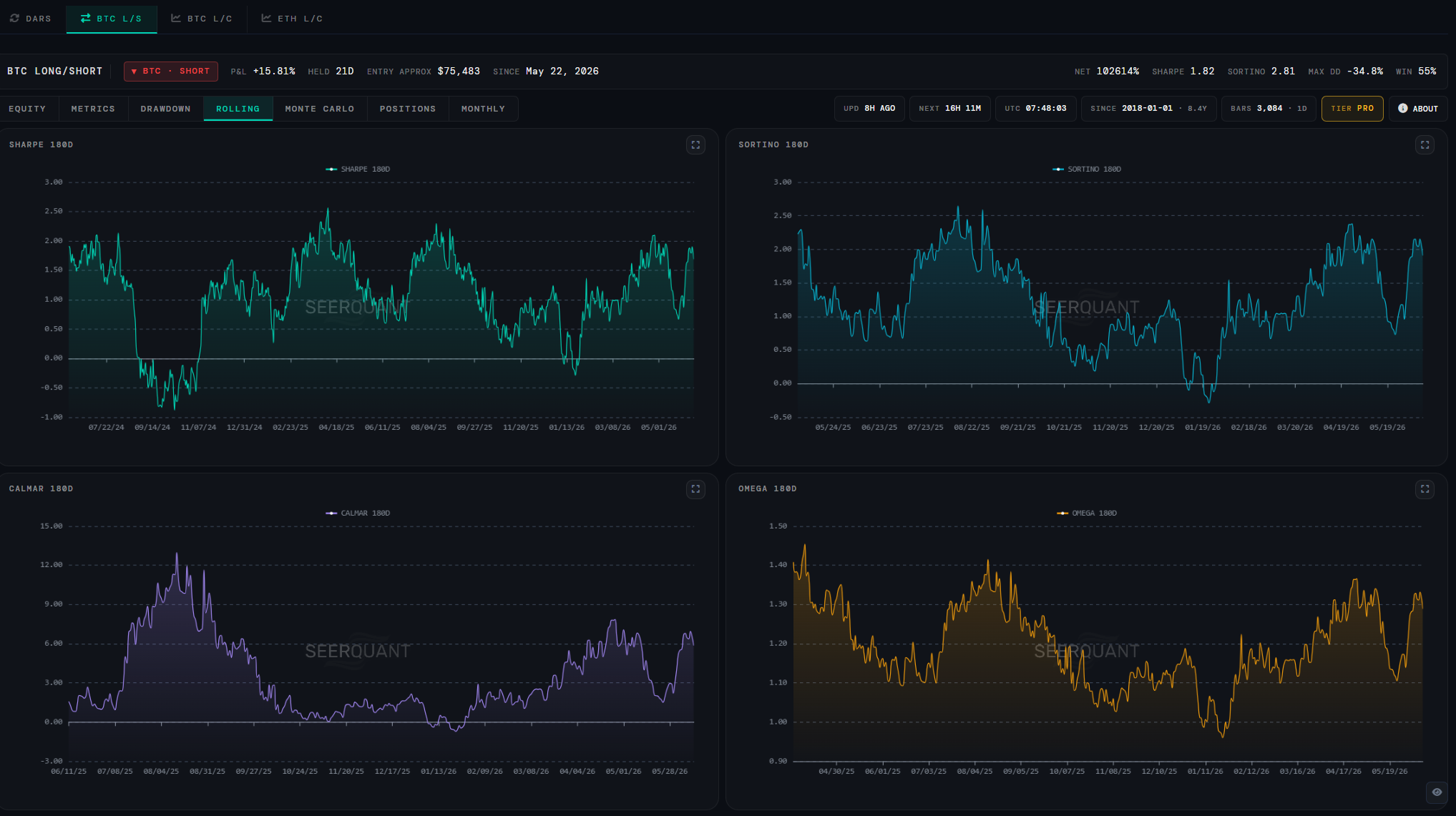Expand the Sharpe 180D chart to fullscreen
This screenshot has height=816, width=1456.
(695, 145)
